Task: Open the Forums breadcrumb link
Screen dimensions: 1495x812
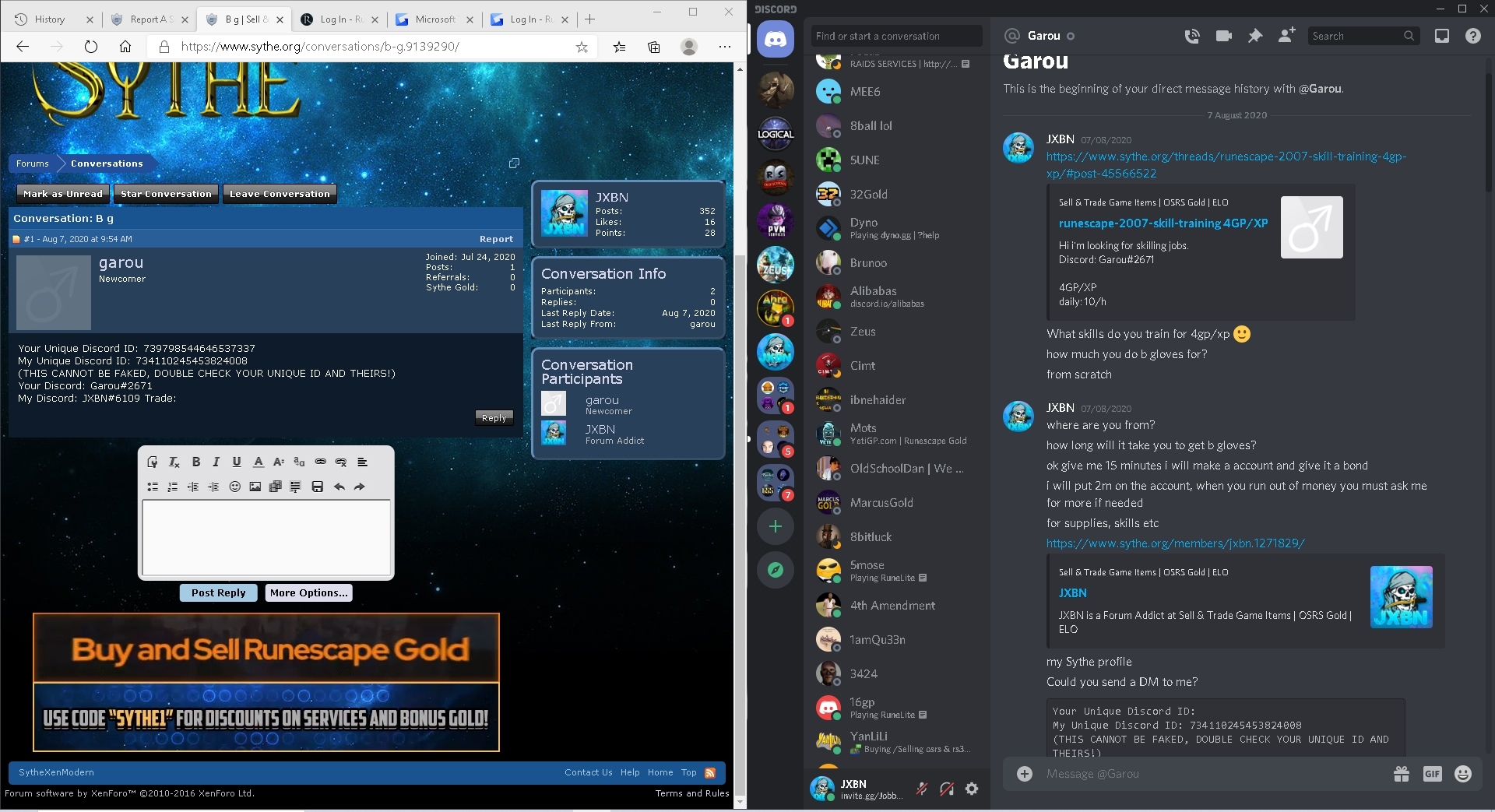Action: 33,163
